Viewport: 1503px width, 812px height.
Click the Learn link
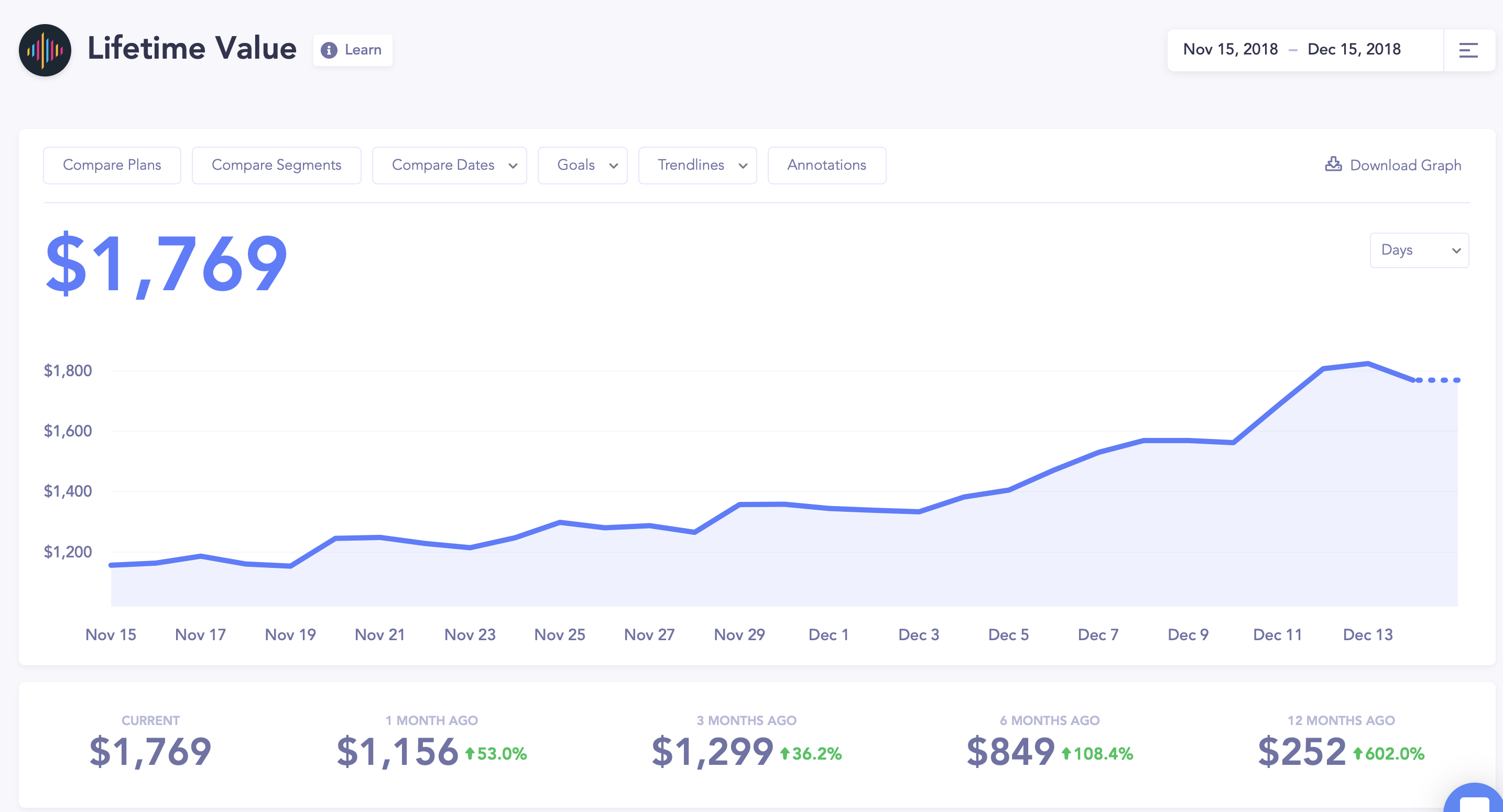coord(363,50)
